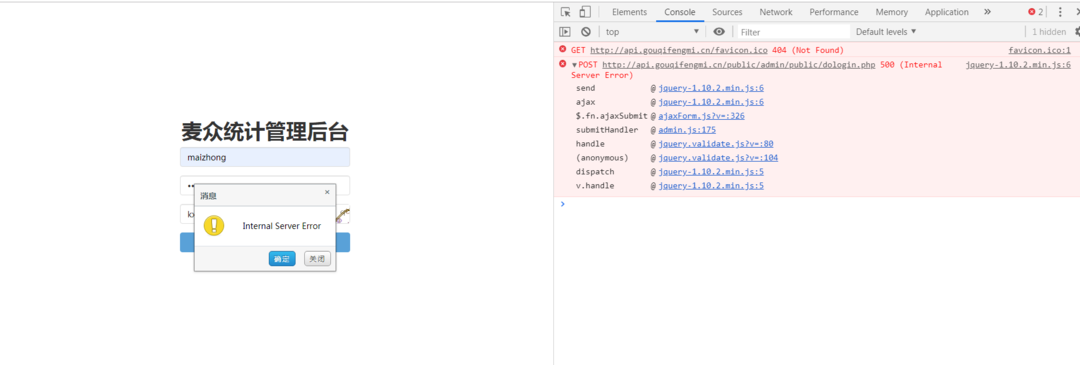Screen dimensions: 1080x365
Task: Open the Performance tab
Action: tap(834, 12)
